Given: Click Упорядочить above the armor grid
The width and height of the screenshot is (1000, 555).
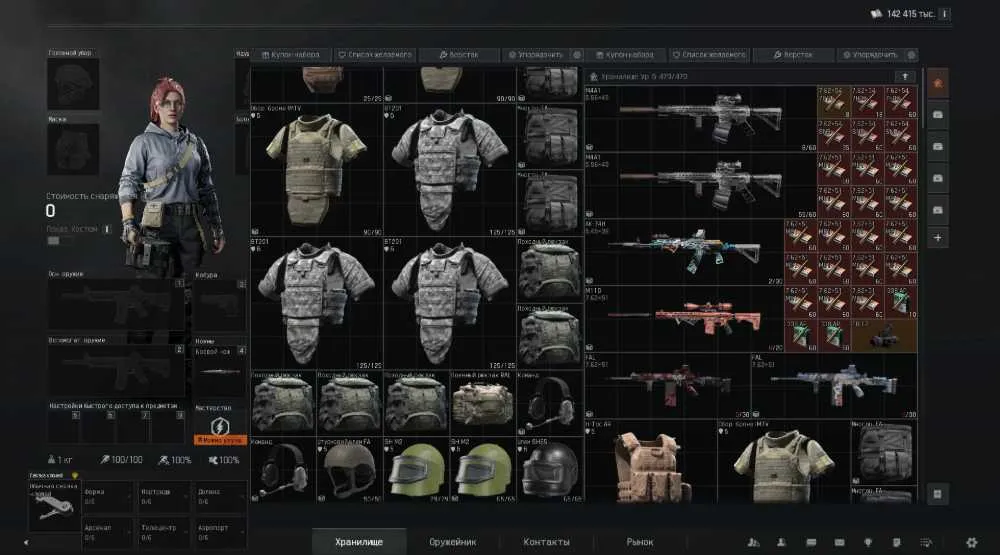Looking at the screenshot, I should (536, 55).
